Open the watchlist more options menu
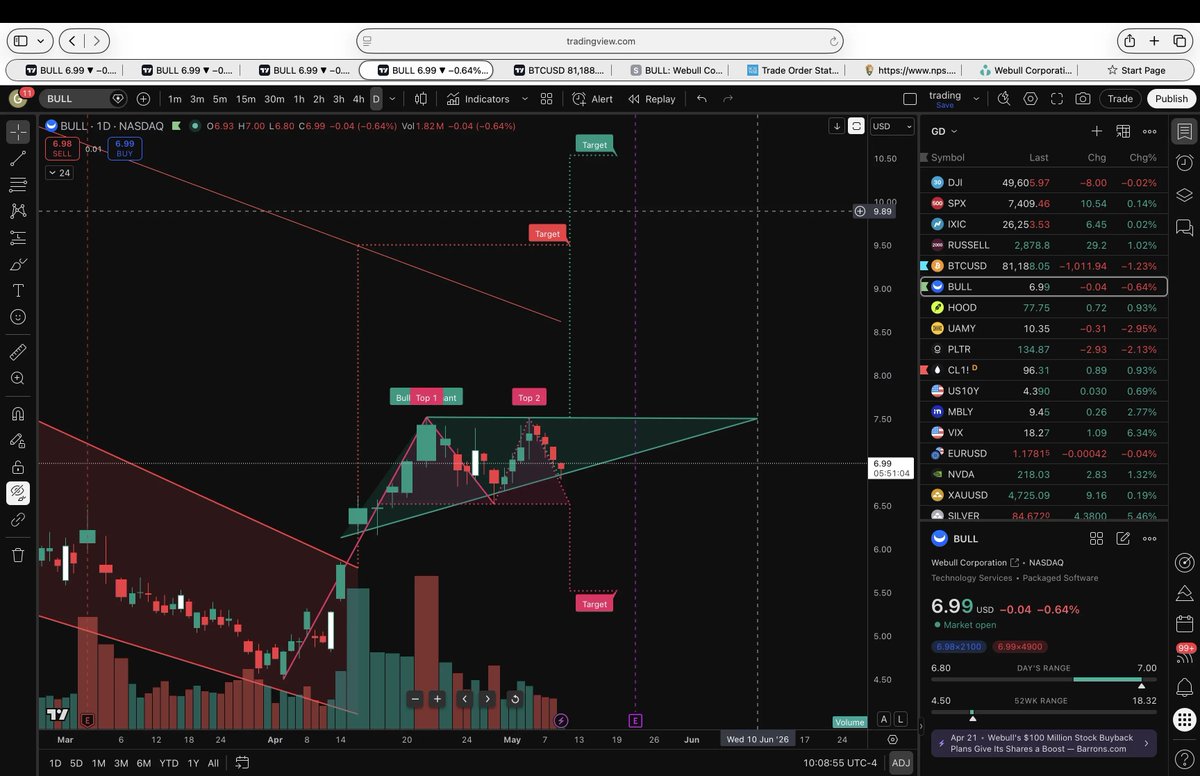Image resolution: width=1200 pixels, height=776 pixels. 1150,131
